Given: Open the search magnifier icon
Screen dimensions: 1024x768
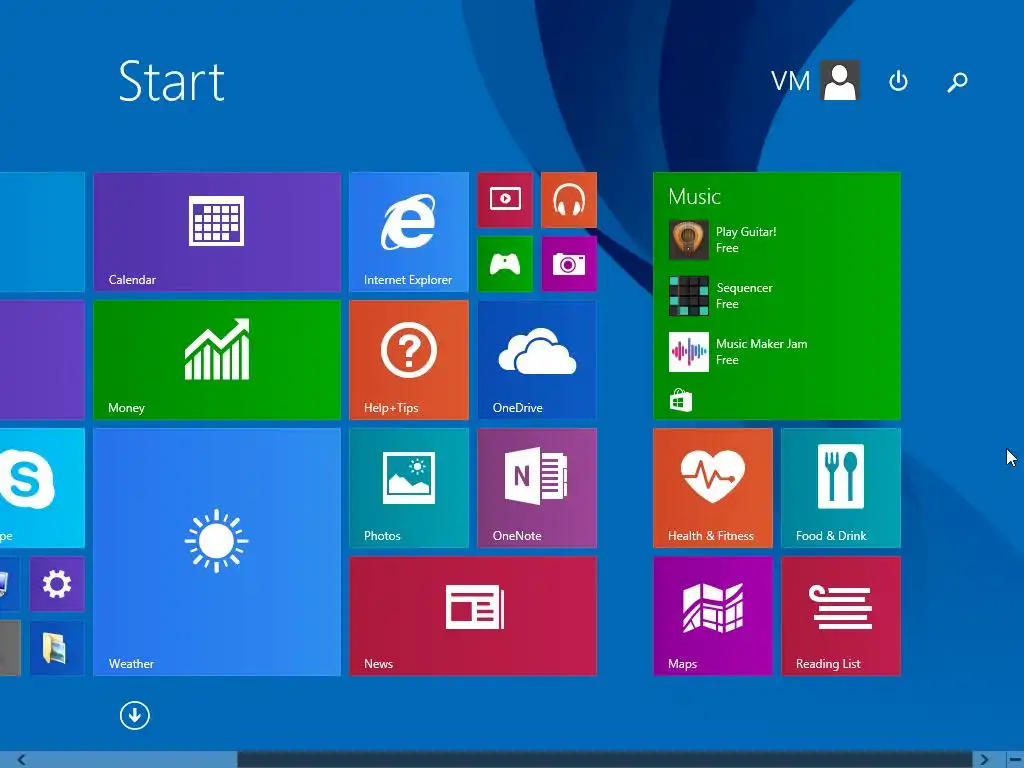Looking at the screenshot, I should (x=957, y=82).
